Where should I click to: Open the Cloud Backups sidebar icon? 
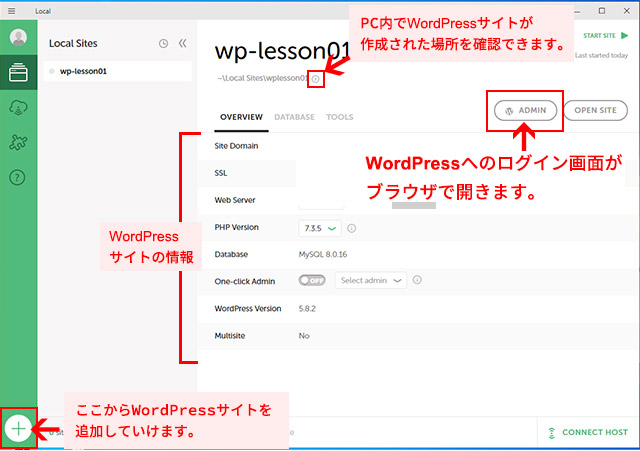[18, 108]
